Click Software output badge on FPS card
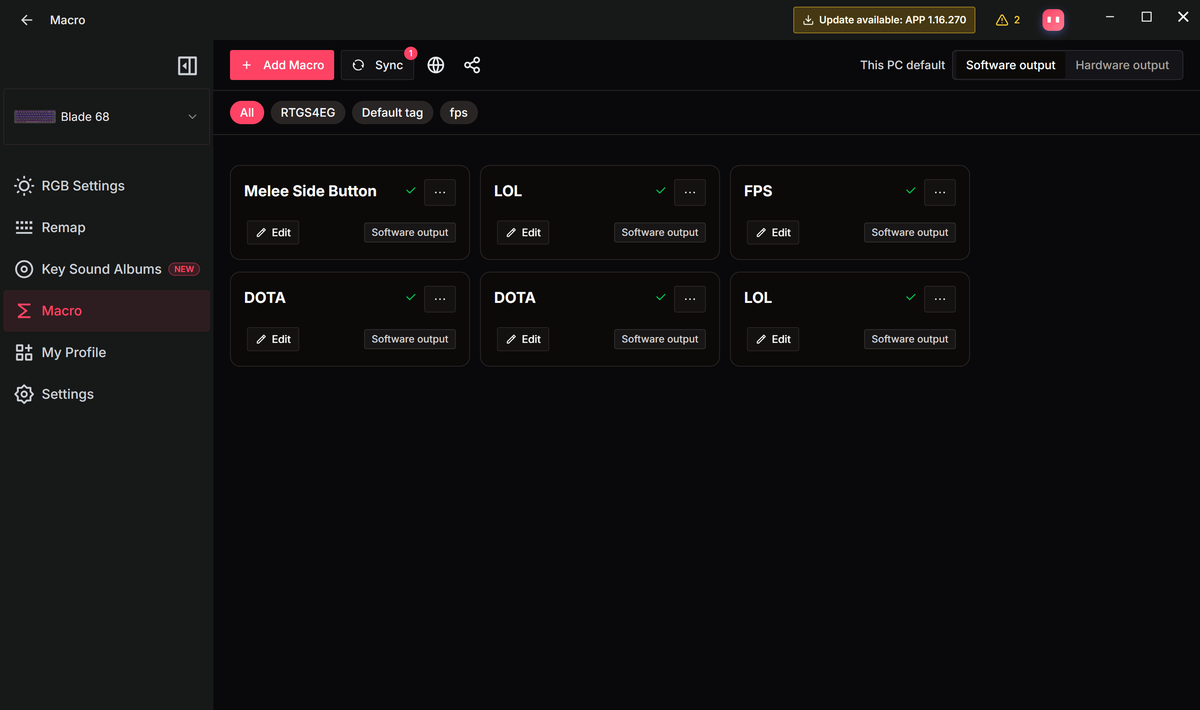 click(x=910, y=233)
